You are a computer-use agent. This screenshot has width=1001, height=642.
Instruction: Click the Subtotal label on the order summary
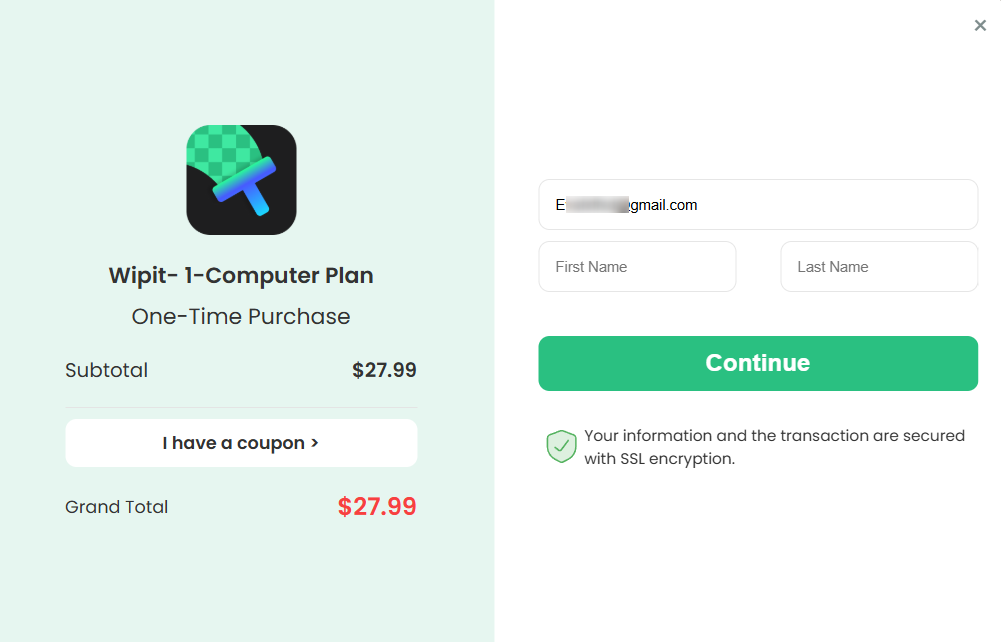(106, 369)
